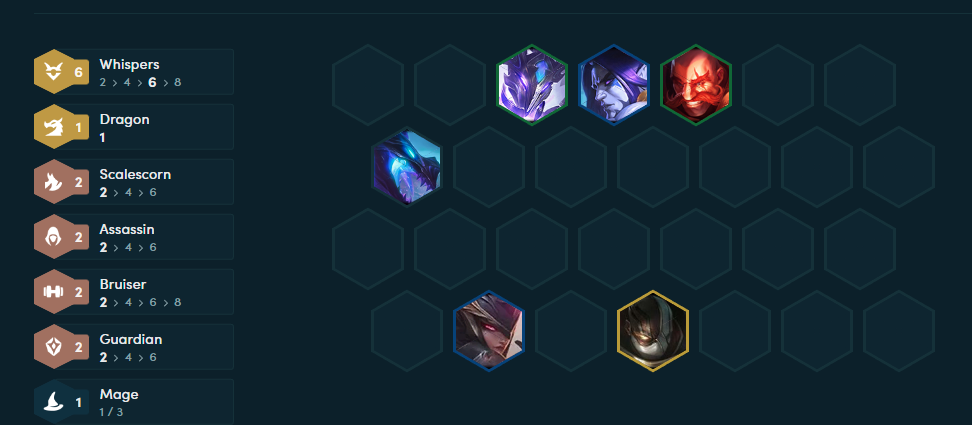Open the Scalescorn trait row

coord(134,182)
